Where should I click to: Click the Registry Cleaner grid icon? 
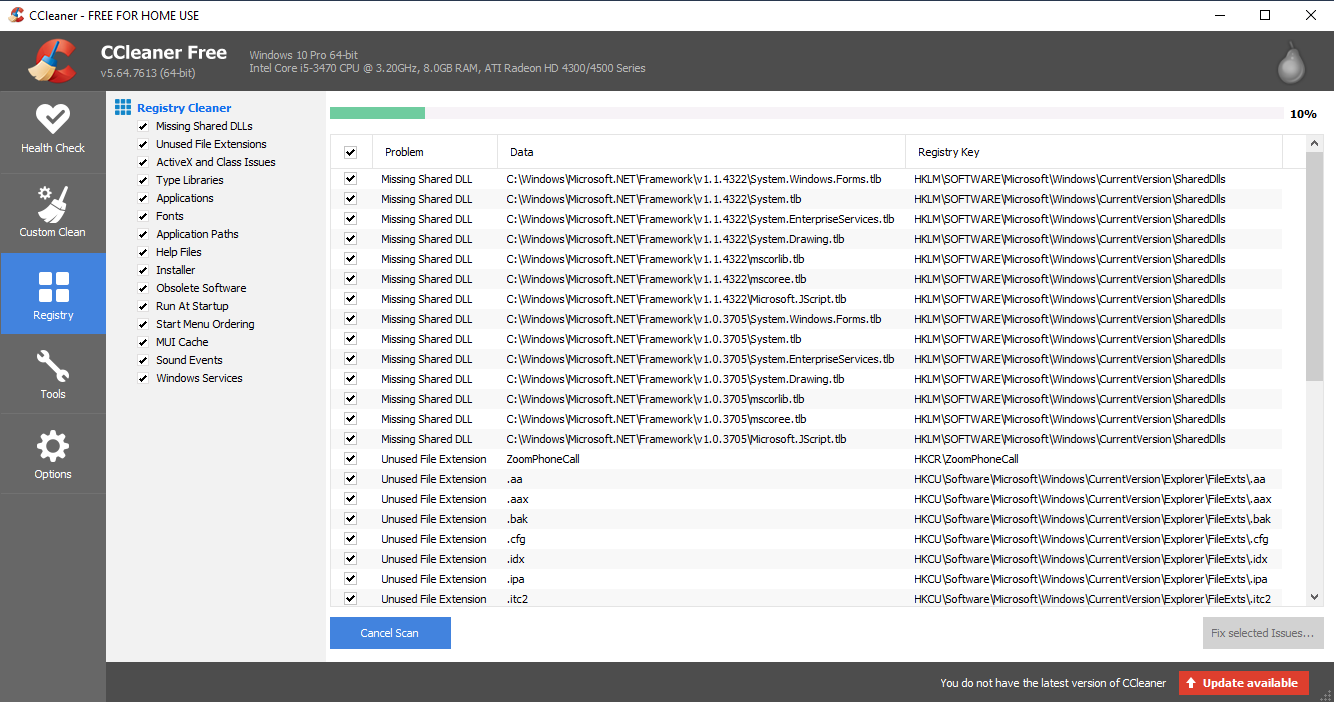click(x=123, y=107)
